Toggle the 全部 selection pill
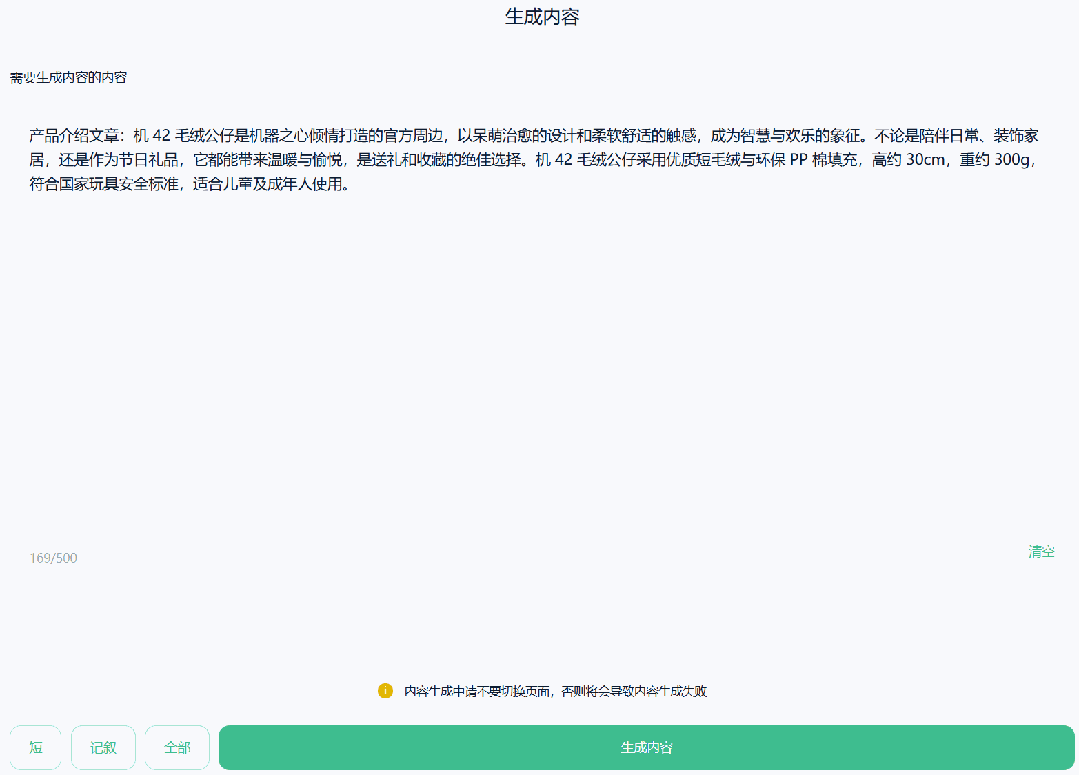The height and width of the screenshot is (775, 1079). click(176, 746)
